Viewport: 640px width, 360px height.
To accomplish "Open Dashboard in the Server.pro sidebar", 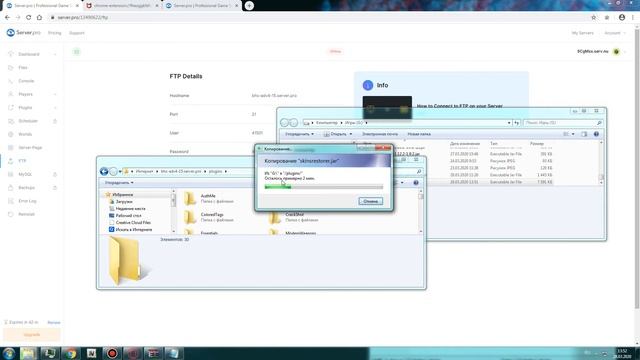I will 29,54.
